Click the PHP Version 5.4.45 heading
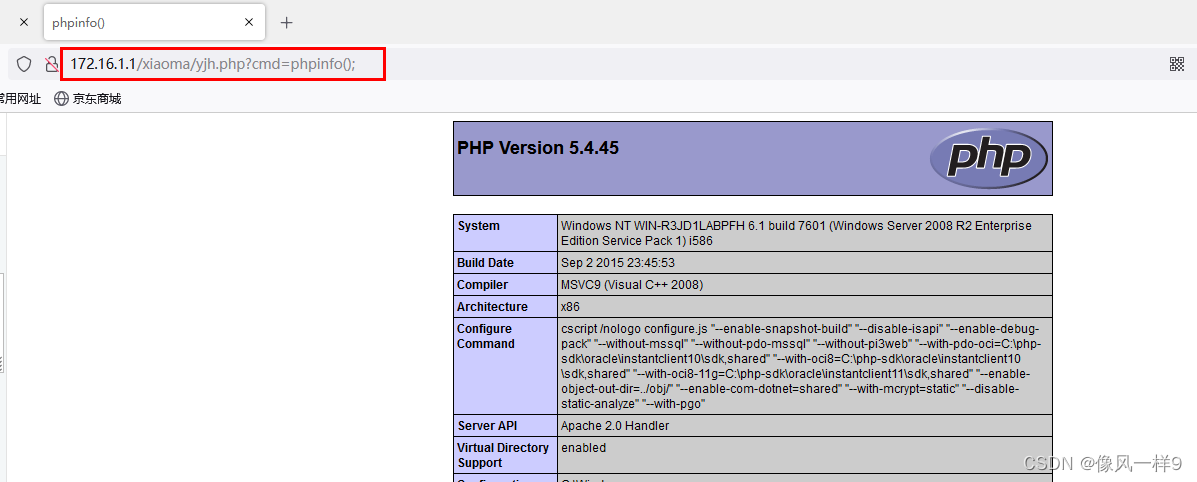1197x482 pixels. click(537, 148)
